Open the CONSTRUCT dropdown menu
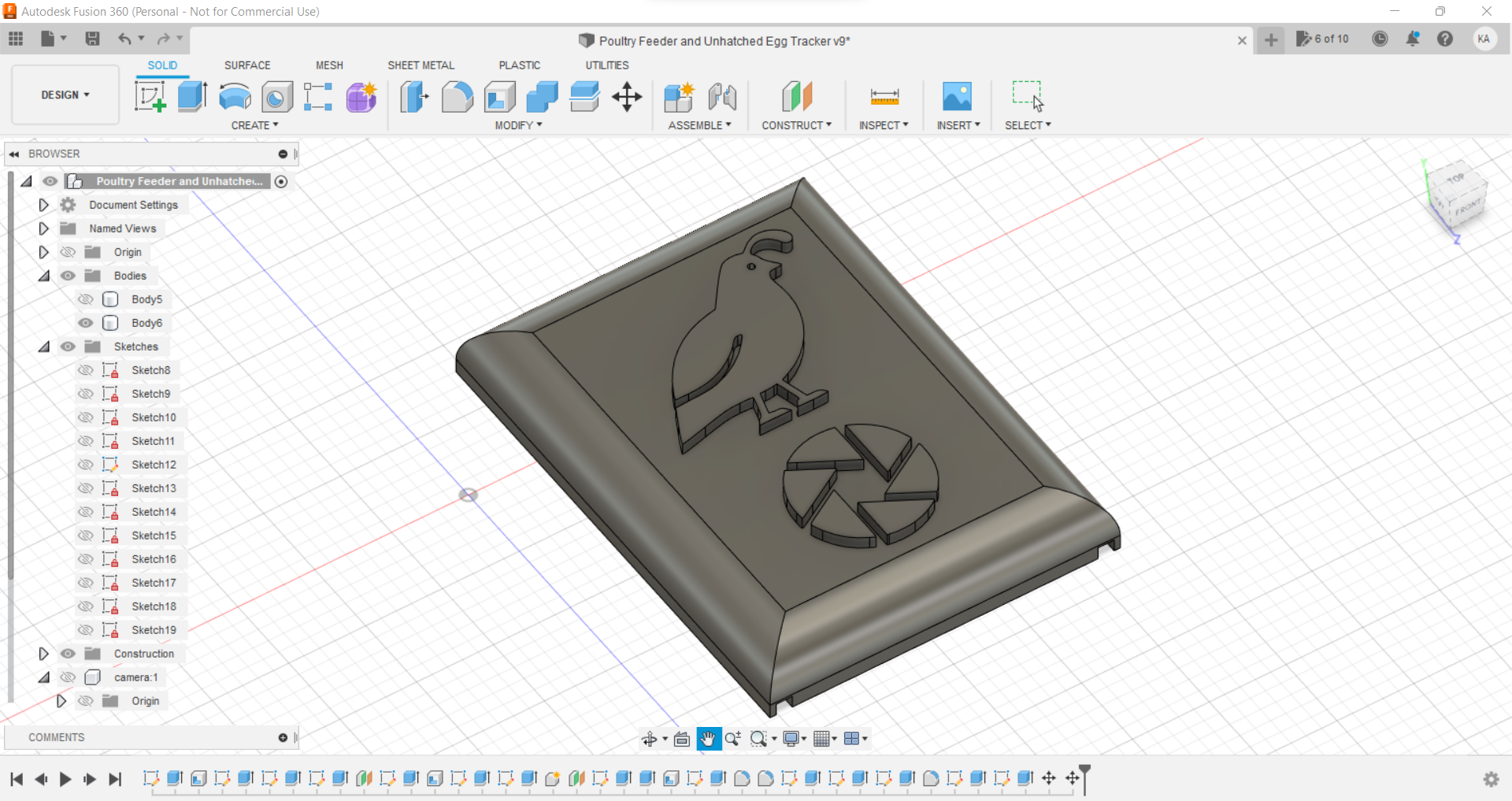Viewport: 1512px width, 801px height. point(796,125)
